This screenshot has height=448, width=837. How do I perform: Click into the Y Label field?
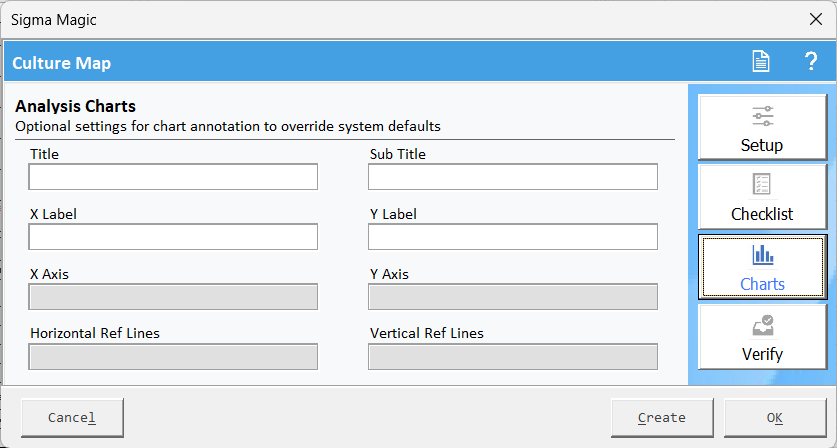pos(512,237)
